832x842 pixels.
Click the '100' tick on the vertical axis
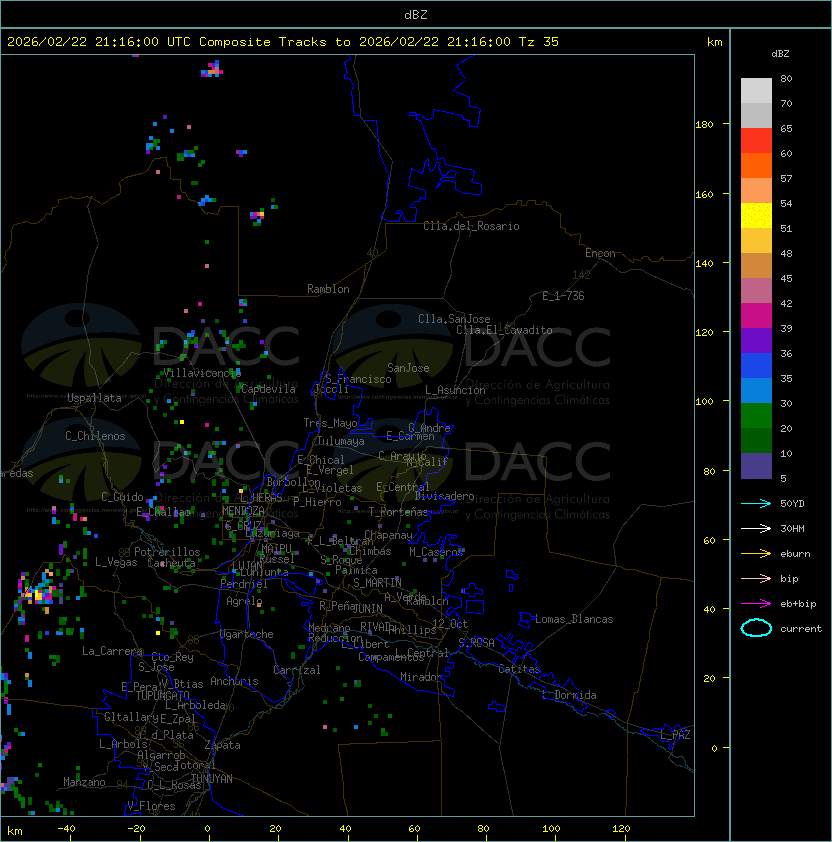(x=704, y=402)
